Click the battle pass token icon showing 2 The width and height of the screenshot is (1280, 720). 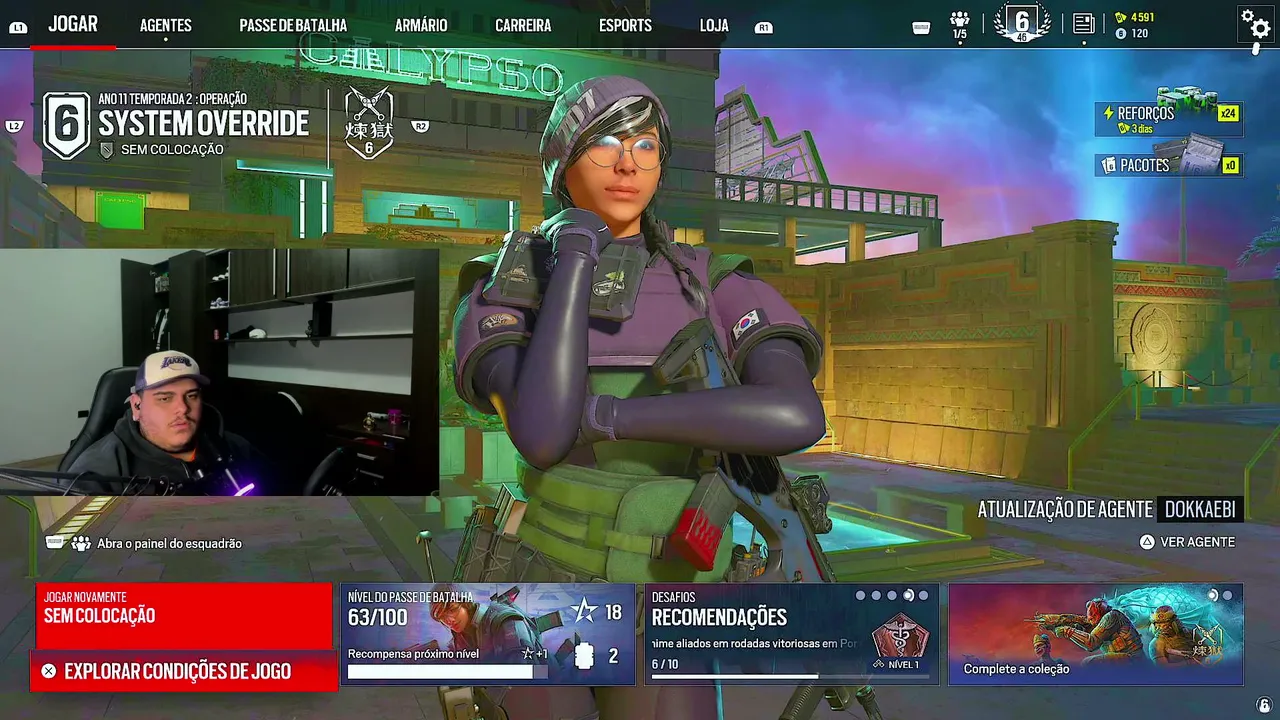585,656
